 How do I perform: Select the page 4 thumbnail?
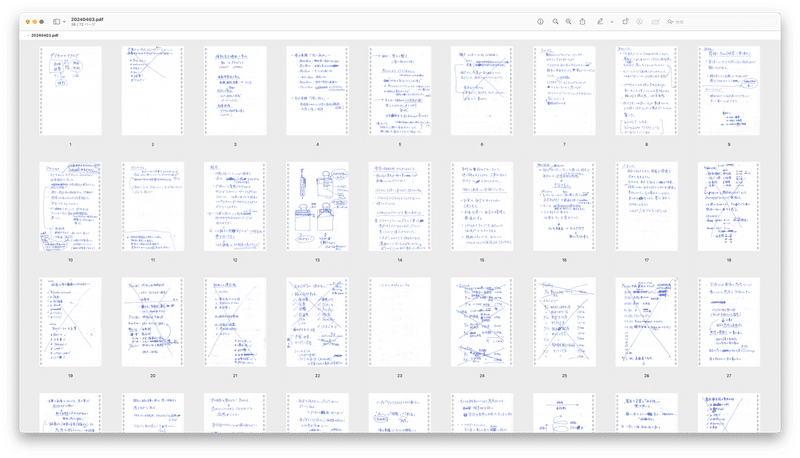pyautogui.click(x=317, y=91)
